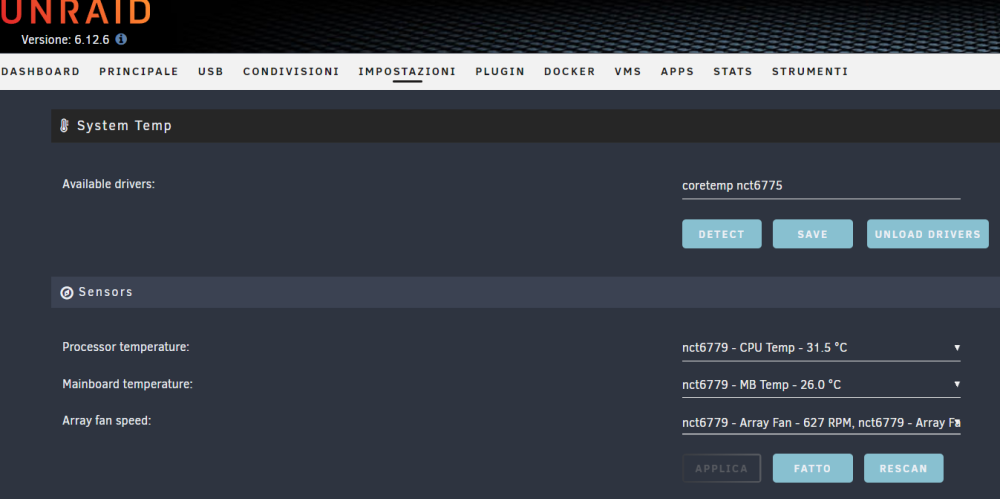1000x499 pixels.
Task: Click the Detect drivers button
Action: point(721,234)
